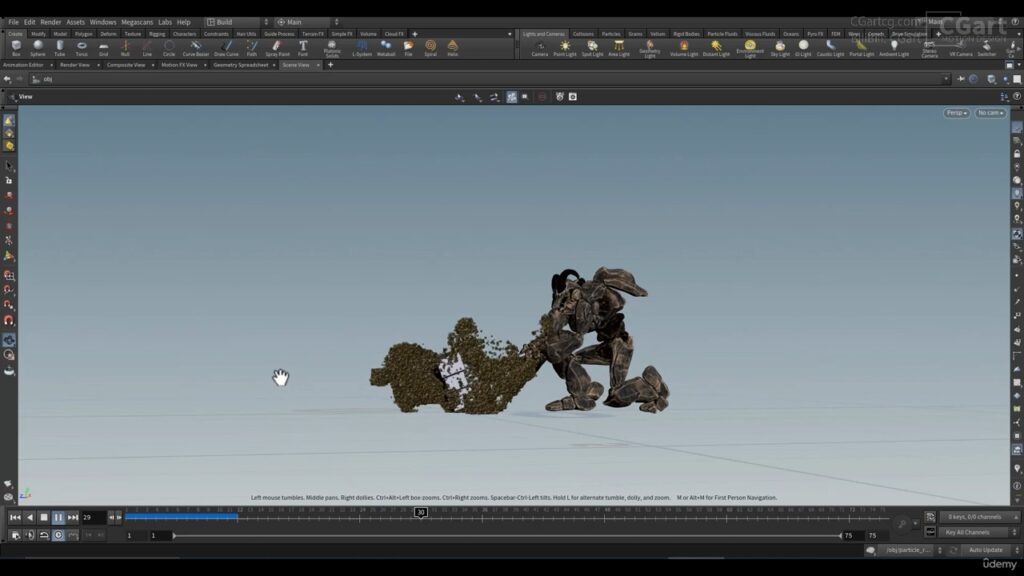Add a Volume Light

click(684, 48)
